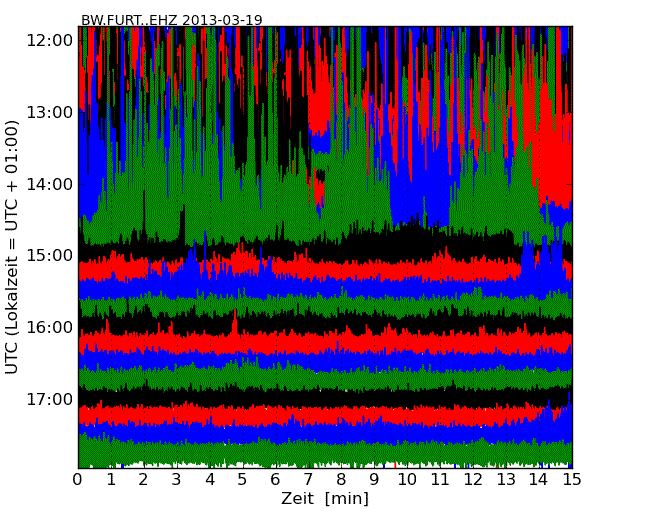Image resolution: width=650 pixels, height=520 pixels.
Task: Select the 16:00 time tick label
Action: 50,328
